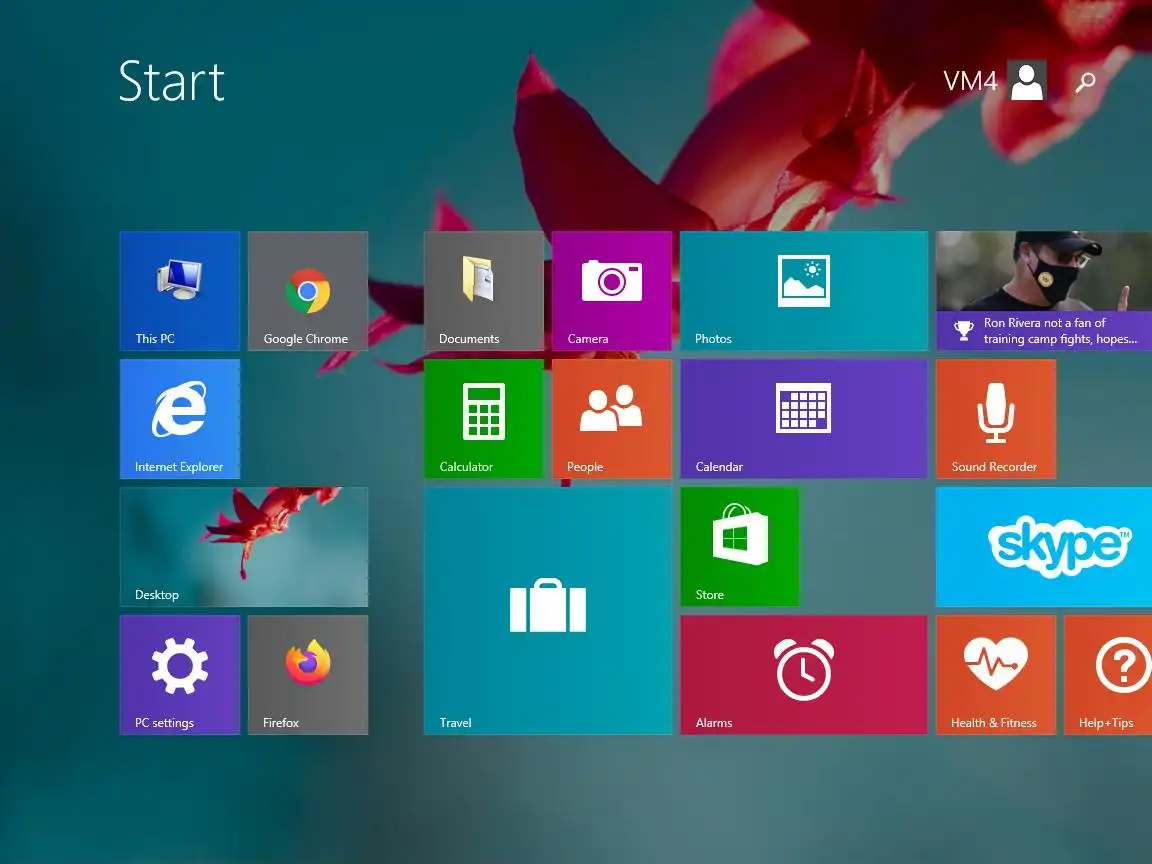Viewport: 1152px width, 864px height.
Task: Click the search magnifier icon
Action: pos(1085,82)
